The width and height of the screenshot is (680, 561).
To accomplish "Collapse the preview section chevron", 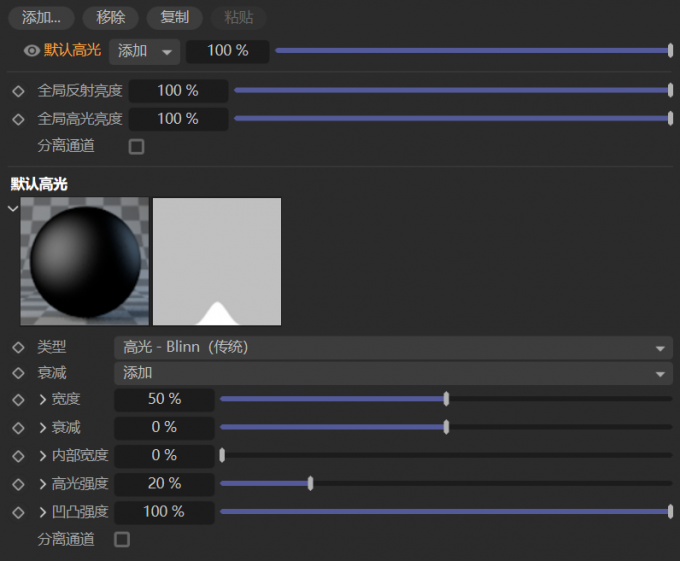I will pyautogui.click(x=13, y=209).
